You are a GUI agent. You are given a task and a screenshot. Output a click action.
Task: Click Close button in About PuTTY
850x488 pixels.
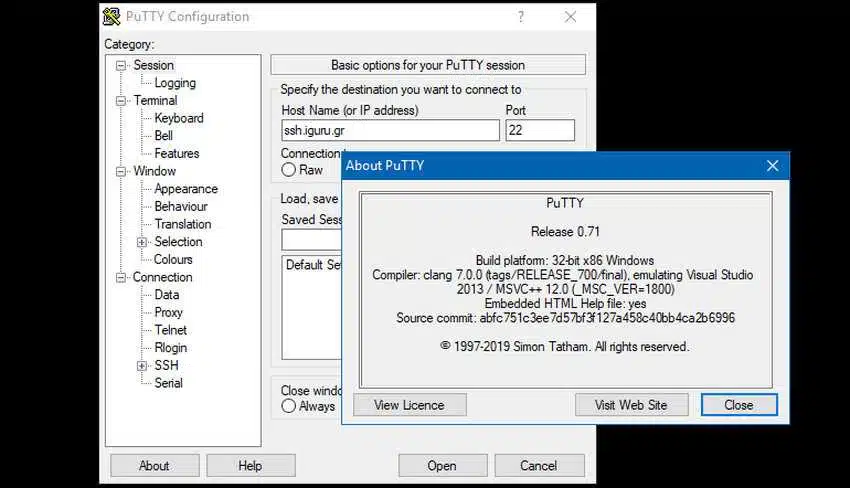pos(739,405)
